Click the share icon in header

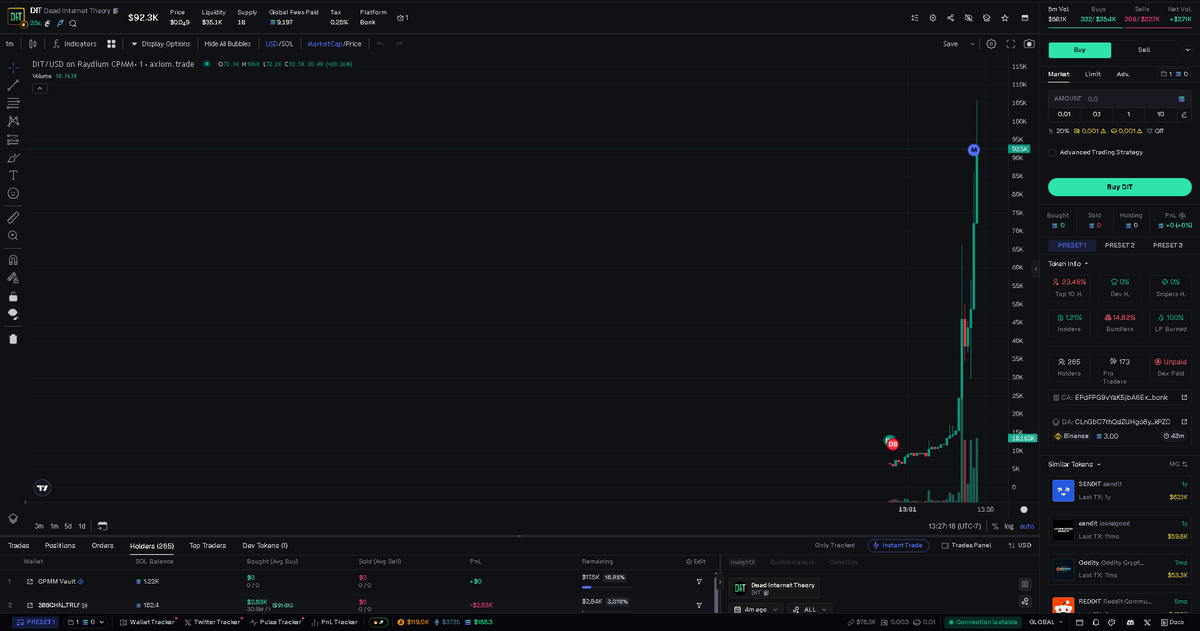coord(950,18)
